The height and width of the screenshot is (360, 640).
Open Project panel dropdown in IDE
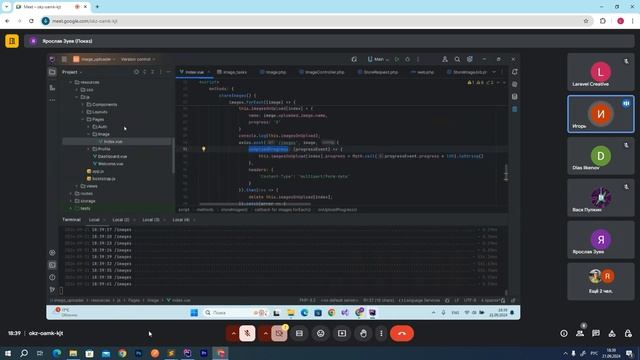click(72, 72)
